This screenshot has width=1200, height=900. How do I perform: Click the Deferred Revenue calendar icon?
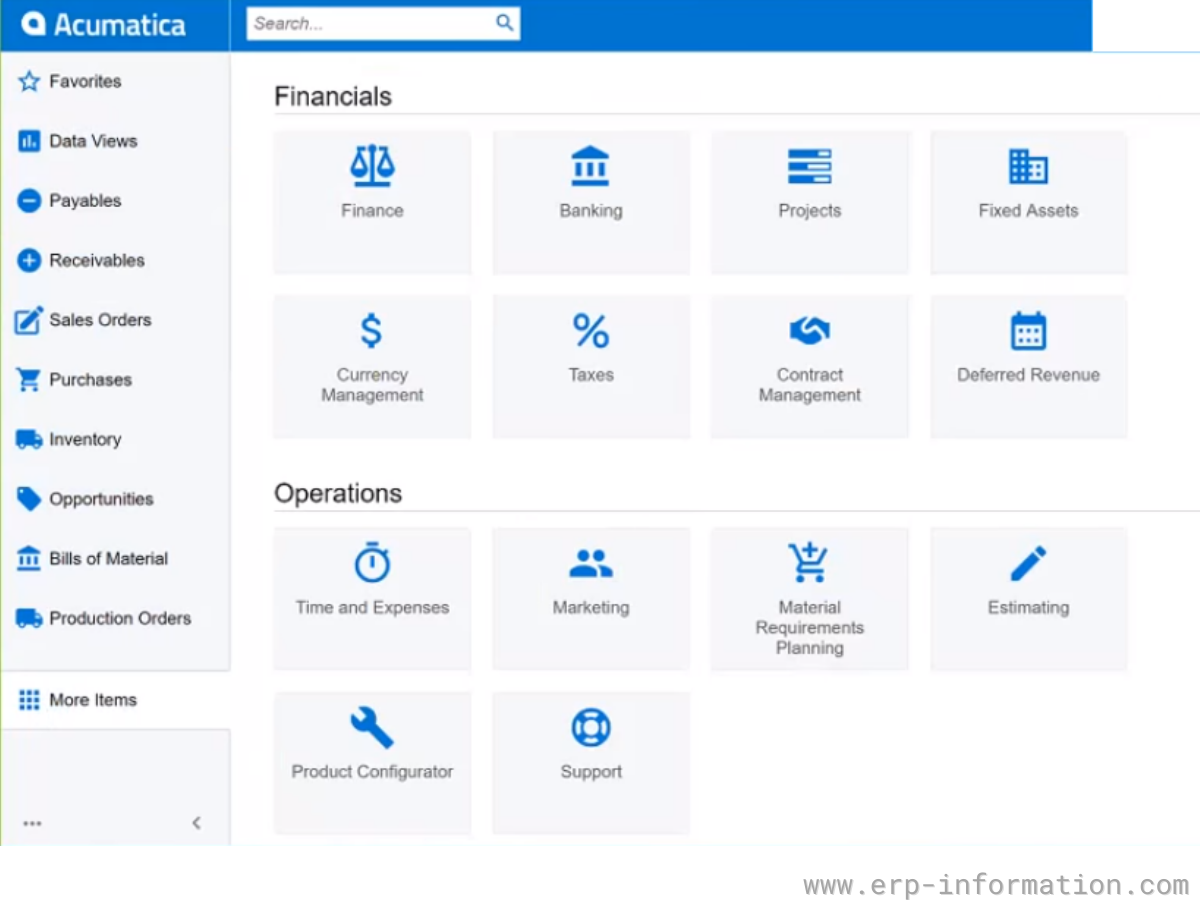(1028, 330)
